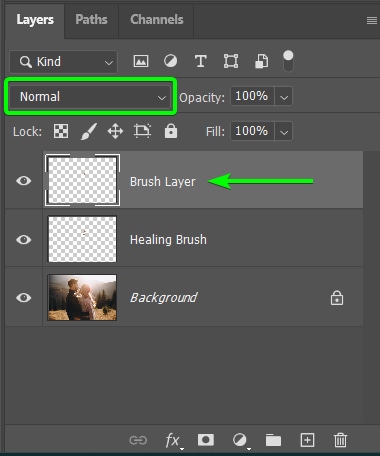The width and height of the screenshot is (380, 456).
Task: Select the Healing Brush layer thumbnail
Action: pyautogui.click(x=82, y=239)
